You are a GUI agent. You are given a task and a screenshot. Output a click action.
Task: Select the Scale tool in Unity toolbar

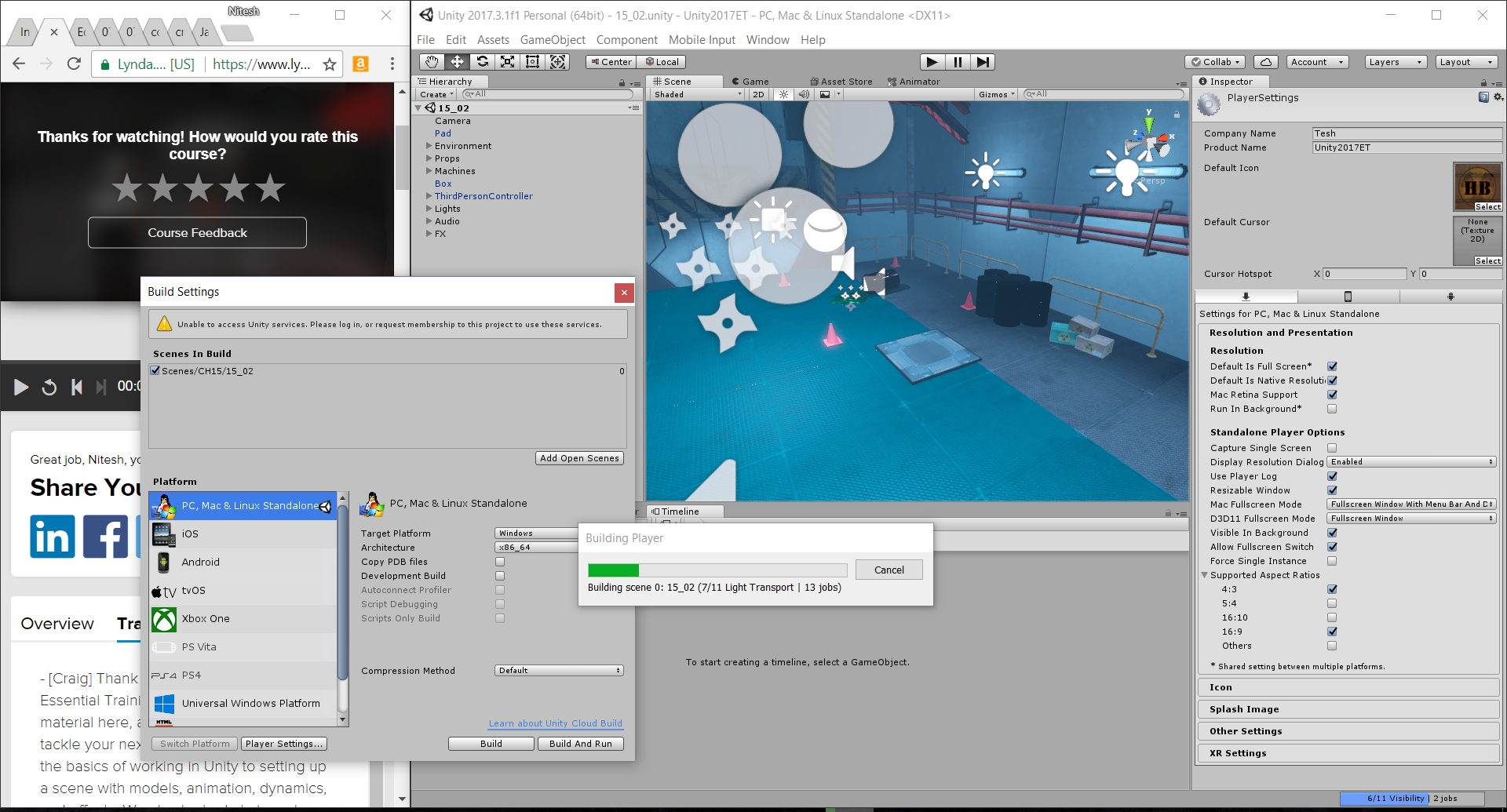507,62
